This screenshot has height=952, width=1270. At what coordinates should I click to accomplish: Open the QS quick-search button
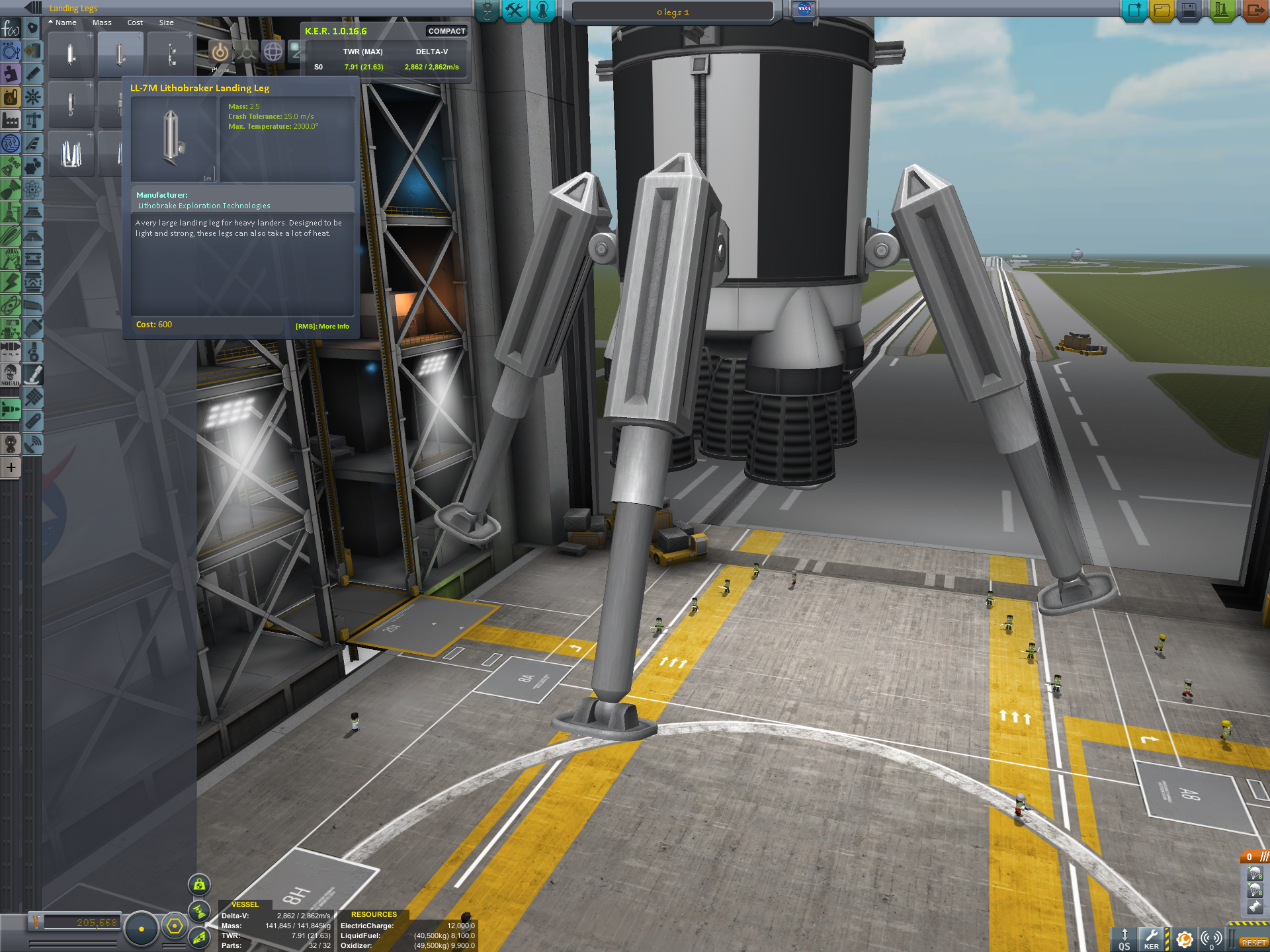(1124, 938)
